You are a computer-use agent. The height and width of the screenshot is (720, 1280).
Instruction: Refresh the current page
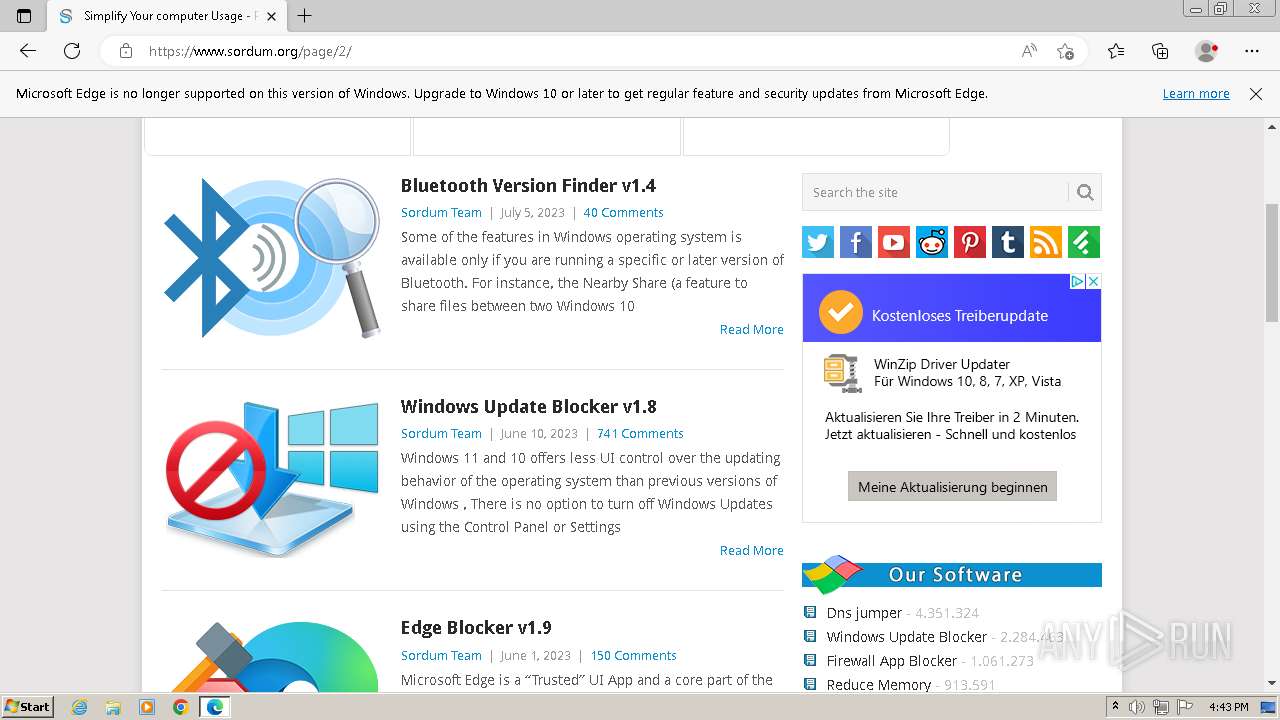coord(72,51)
